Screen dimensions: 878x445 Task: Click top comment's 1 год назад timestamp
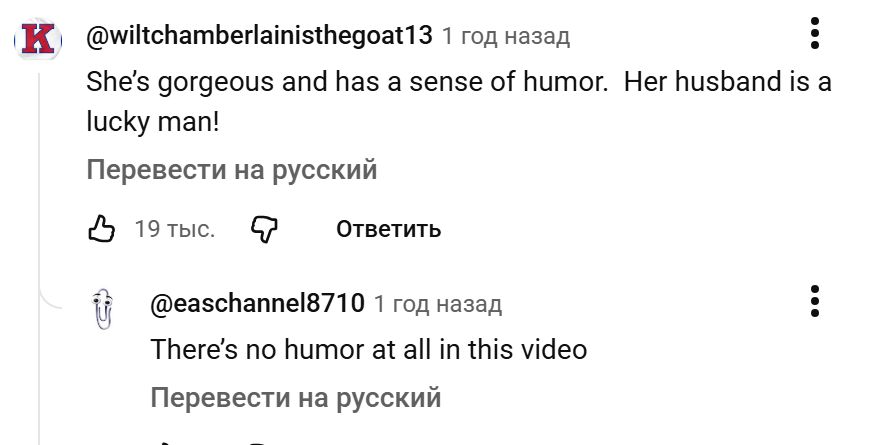tap(506, 37)
